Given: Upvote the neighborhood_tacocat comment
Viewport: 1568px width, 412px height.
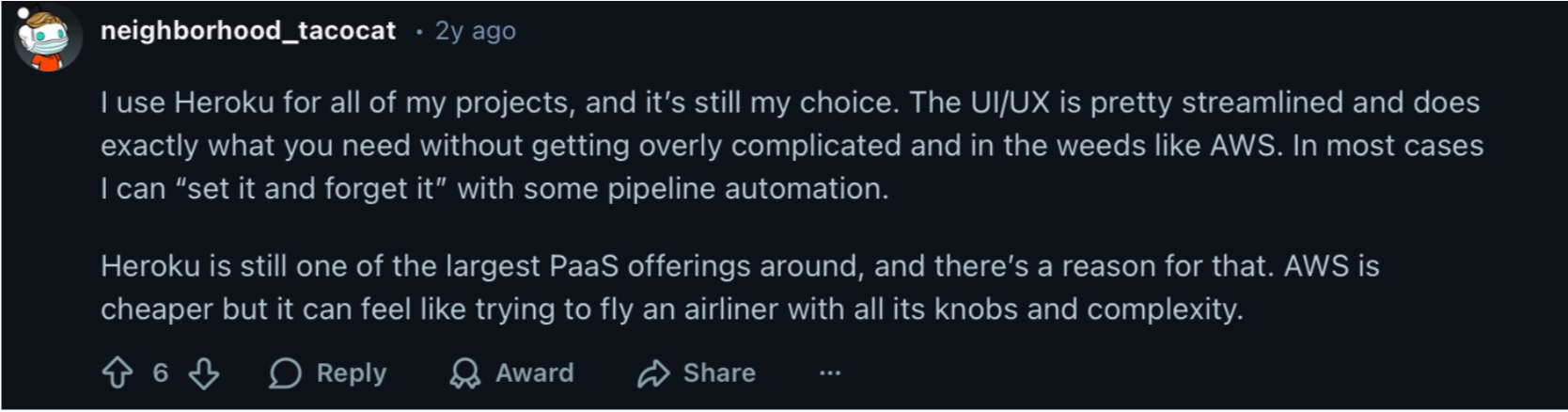Looking at the screenshot, I should point(118,373).
